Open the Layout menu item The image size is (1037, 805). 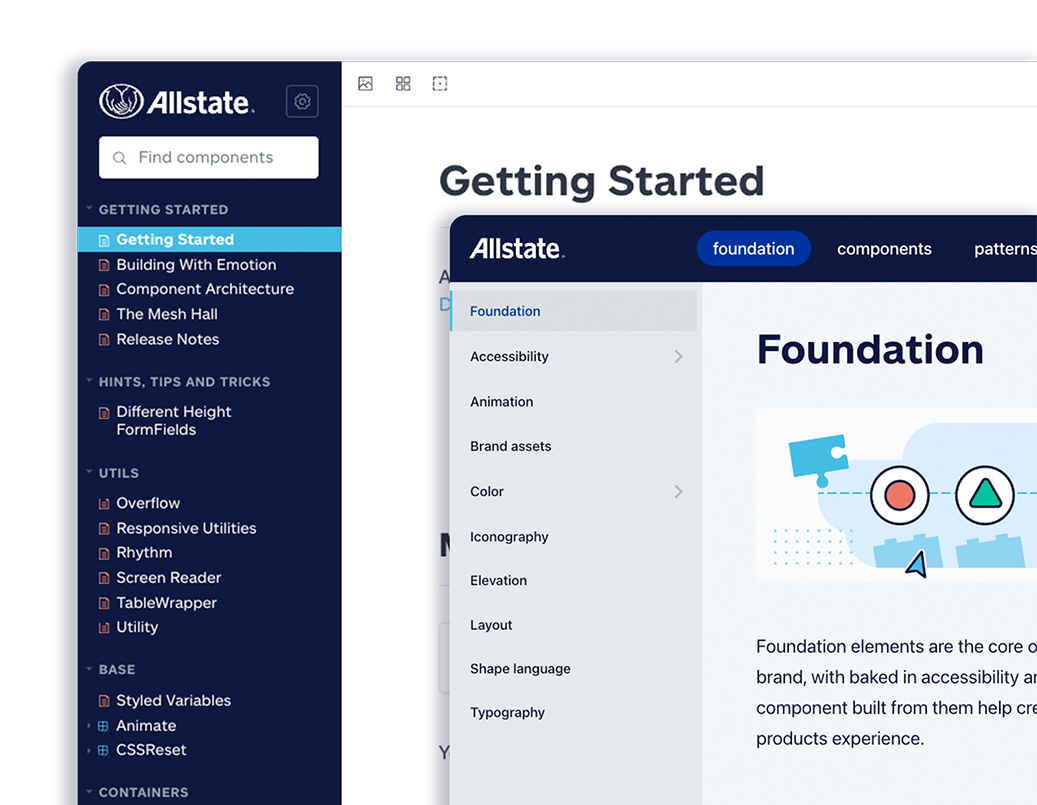click(491, 625)
